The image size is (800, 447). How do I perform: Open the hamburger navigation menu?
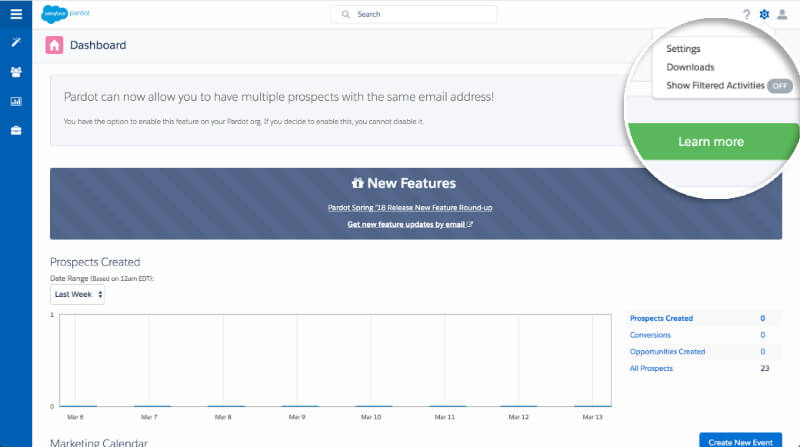tap(16, 14)
